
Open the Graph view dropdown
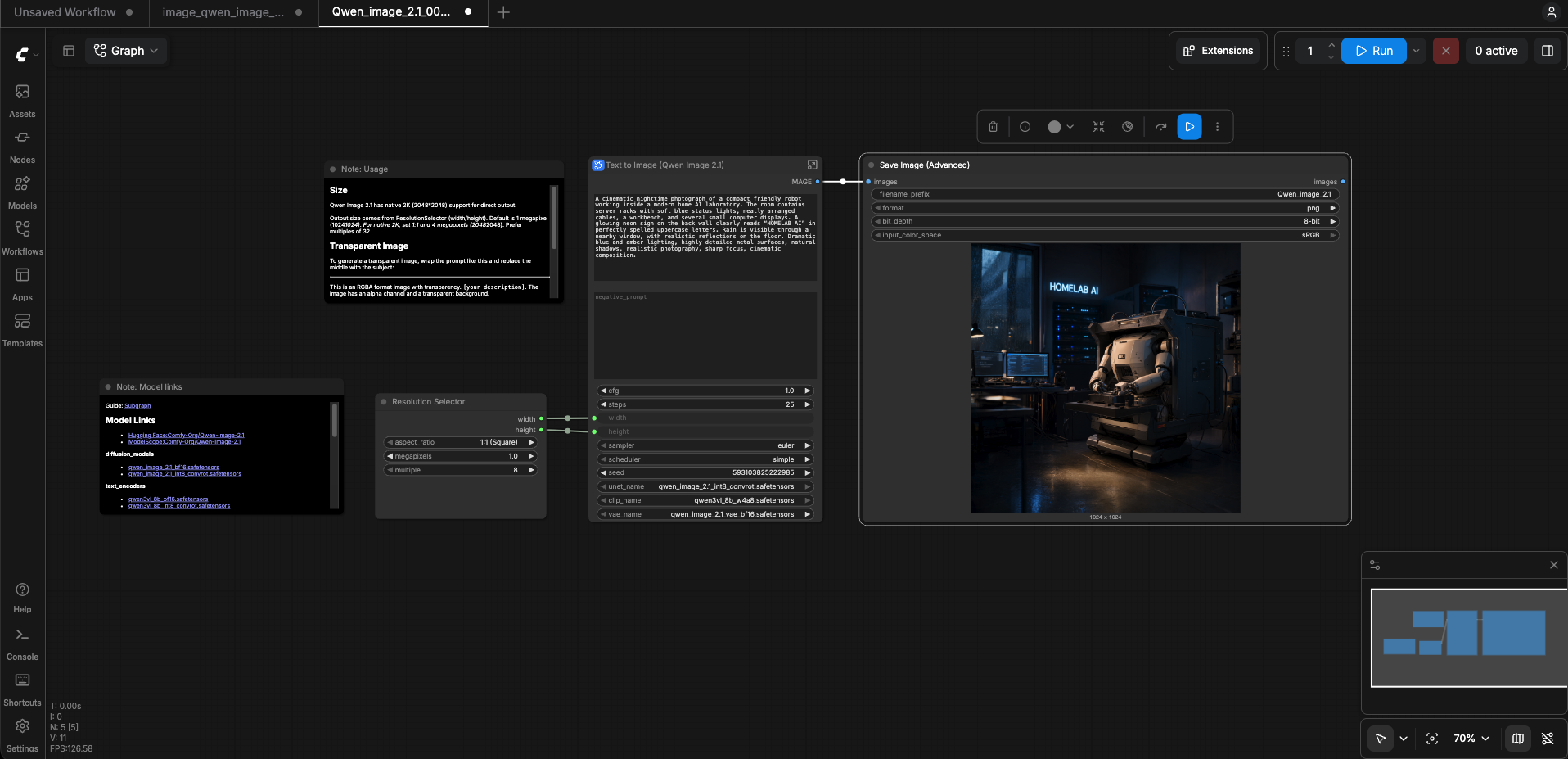click(126, 51)
